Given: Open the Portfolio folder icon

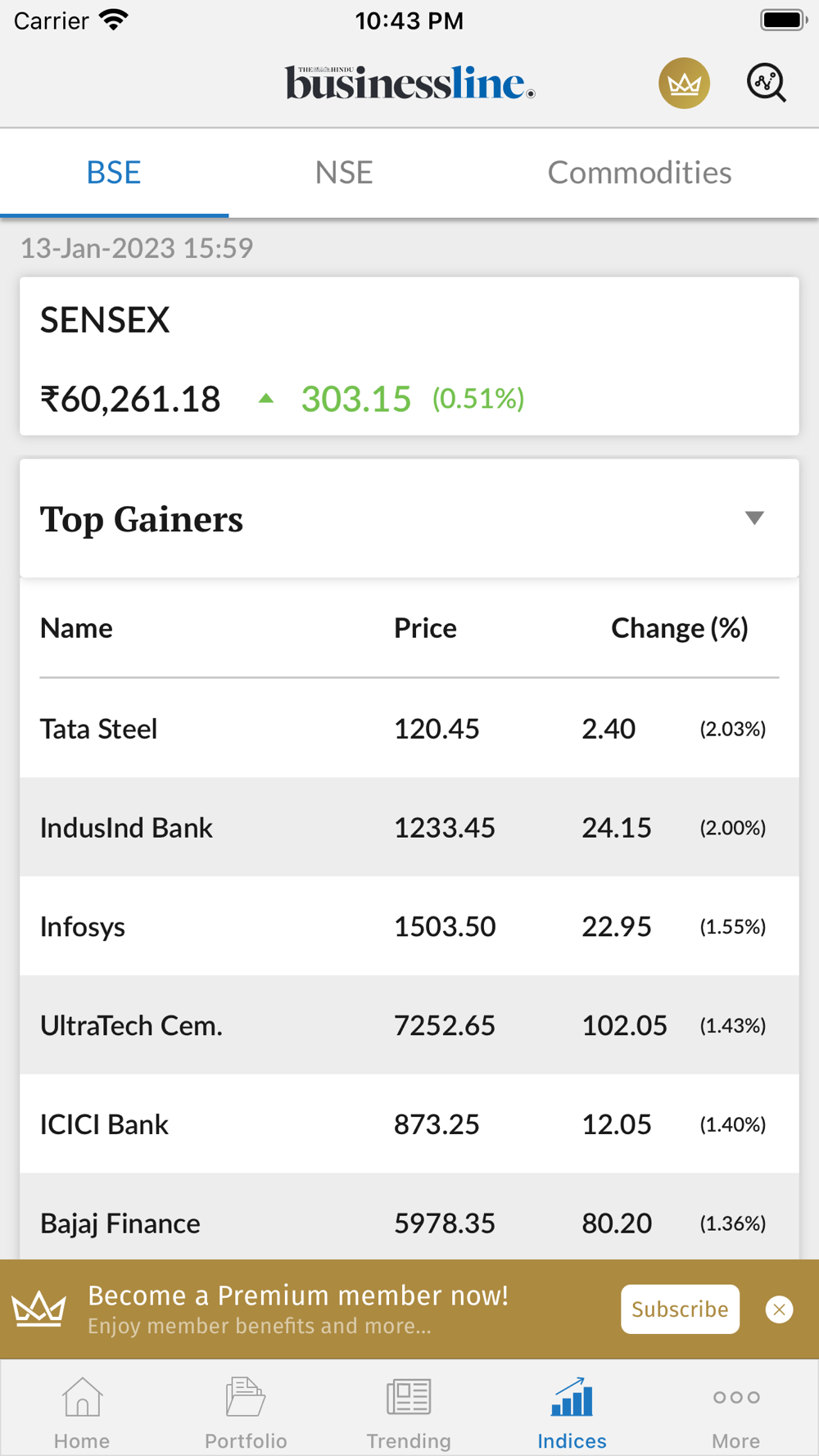Looking at the screenshot, I should tap(245, 1397).
